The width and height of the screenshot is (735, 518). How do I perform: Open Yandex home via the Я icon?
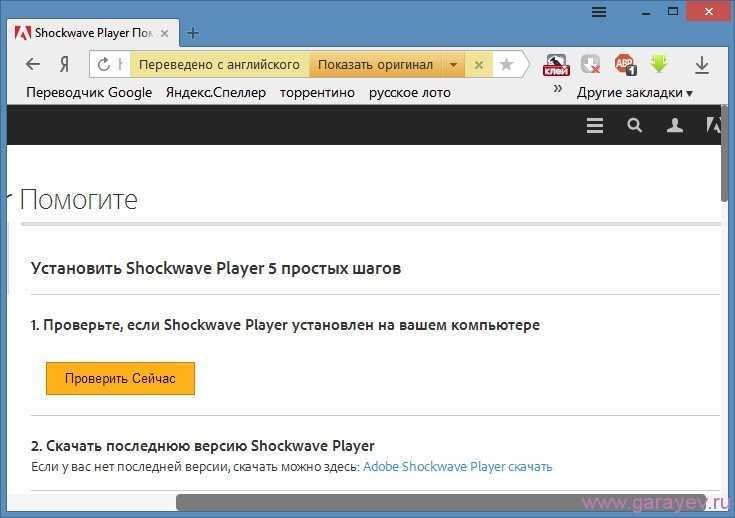65,64
